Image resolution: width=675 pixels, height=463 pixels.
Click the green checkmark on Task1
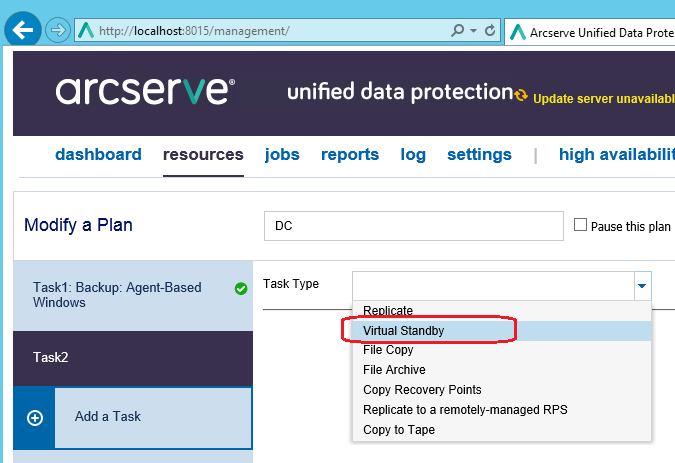[x=241, y=289]
